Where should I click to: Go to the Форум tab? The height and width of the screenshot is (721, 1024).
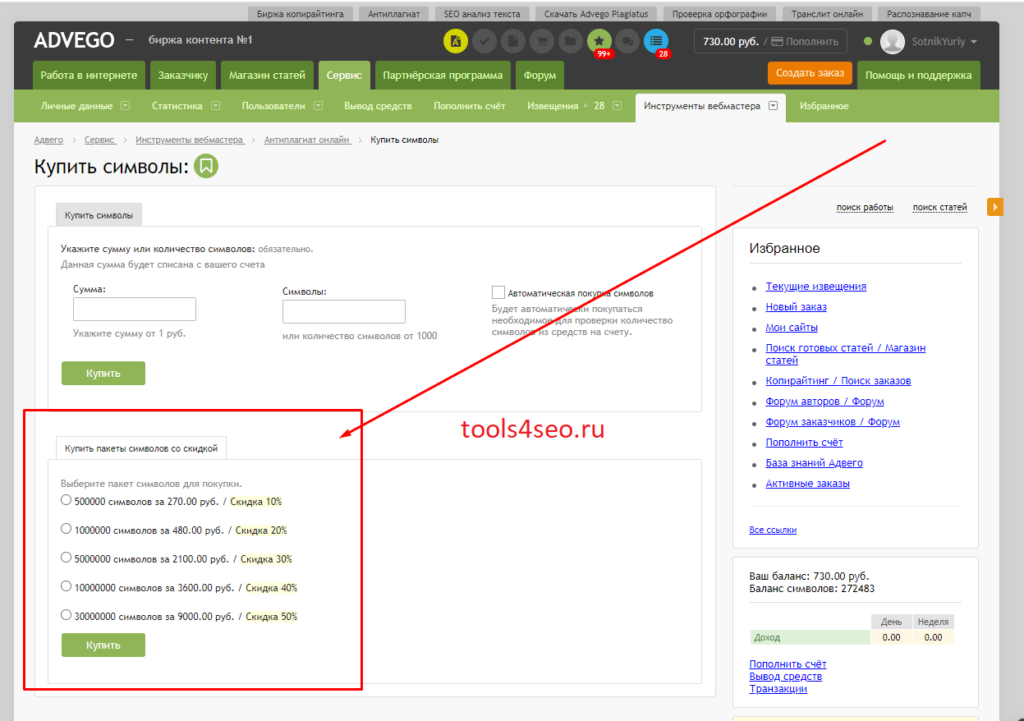click(539, 75)
